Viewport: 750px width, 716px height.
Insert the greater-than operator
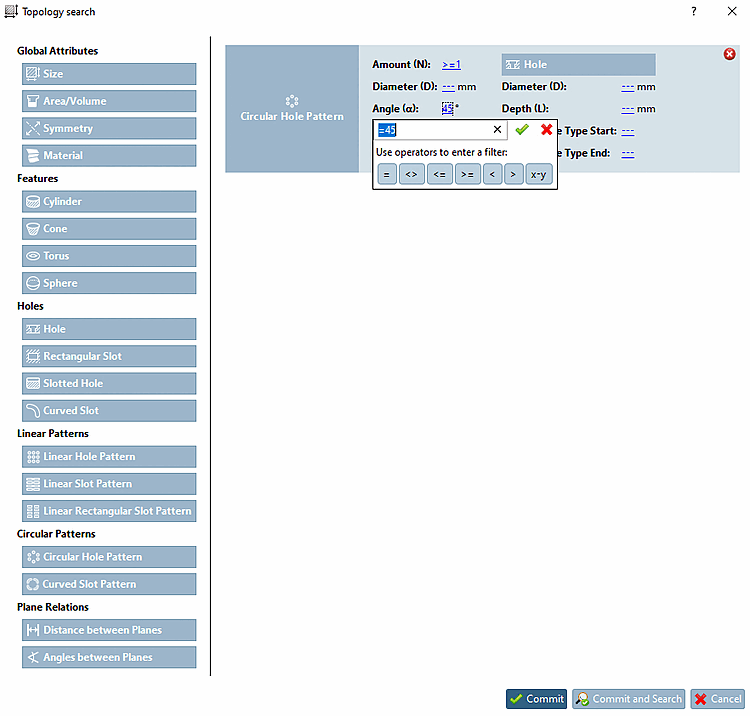[513, 175]
